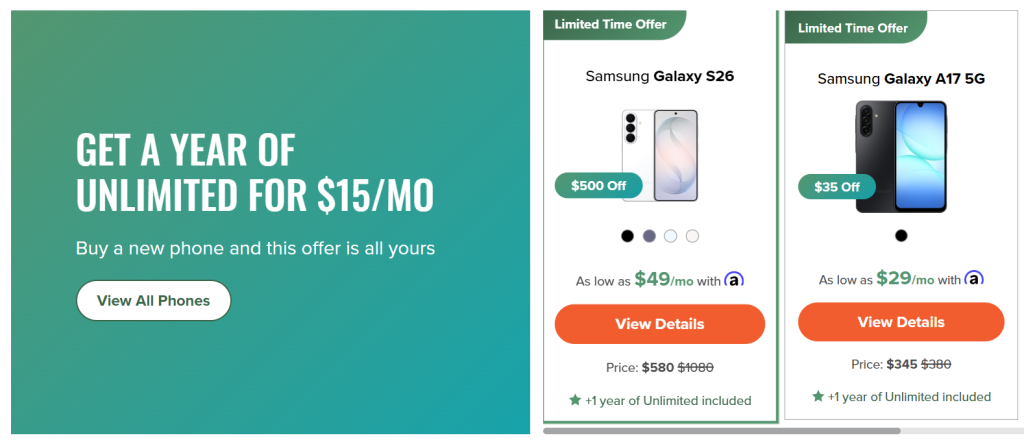Click the Limited Time Offer tag on Galaxy S26

pyautogui.click(x=610, y=24)
